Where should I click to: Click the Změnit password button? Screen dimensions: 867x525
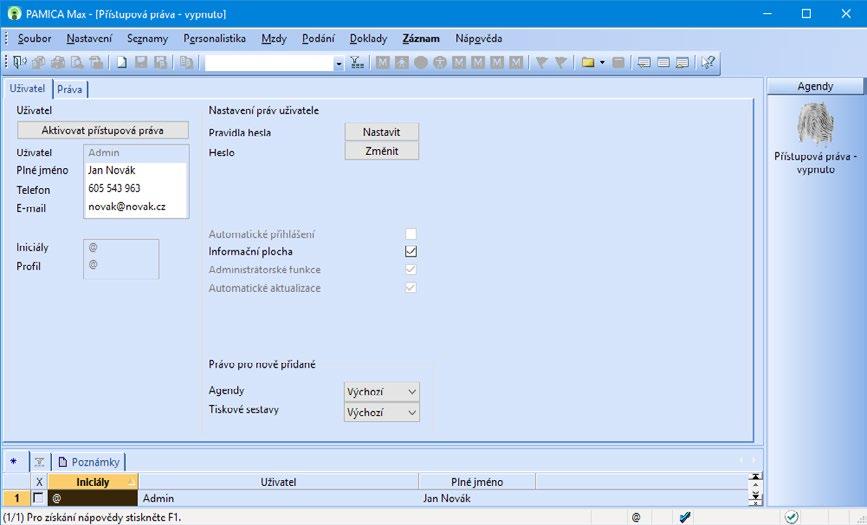(x=382, y=151)
